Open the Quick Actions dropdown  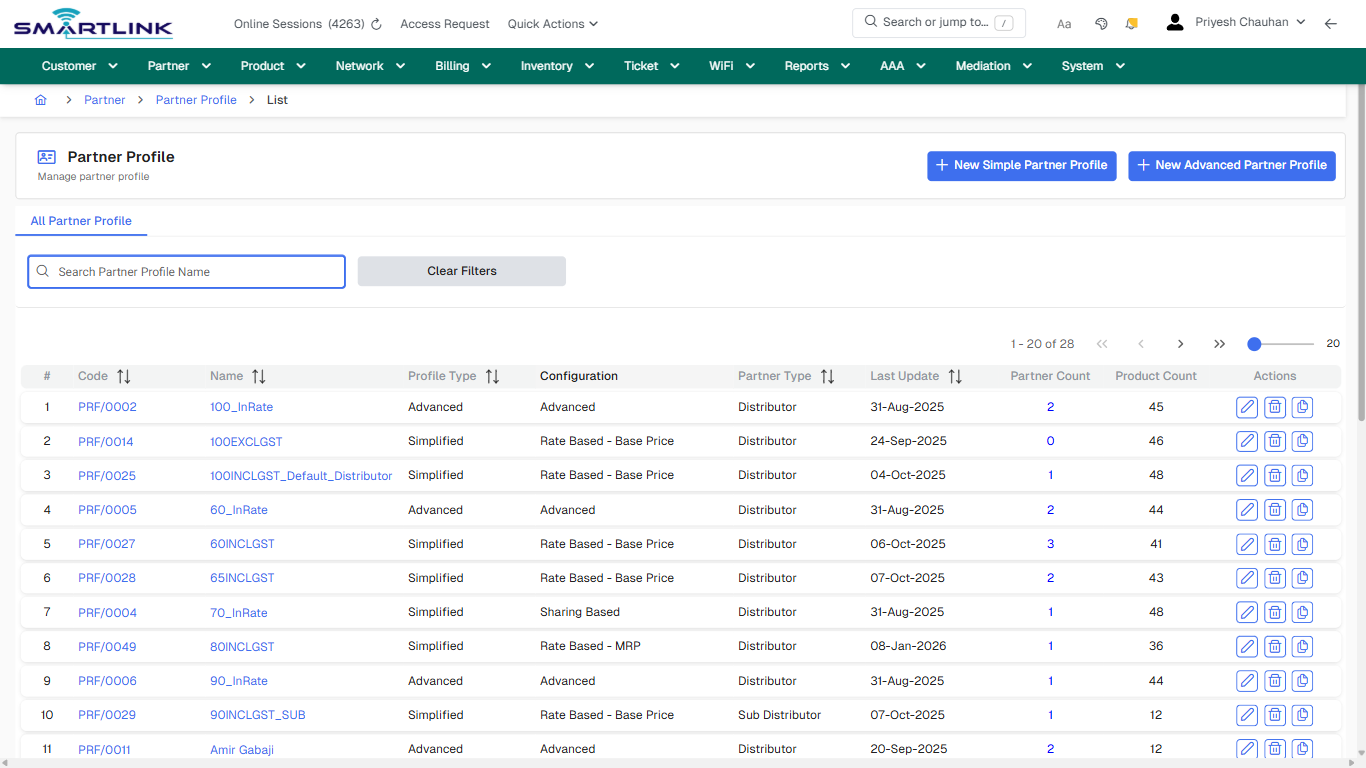pyautogui.click(x=552, y=23)
